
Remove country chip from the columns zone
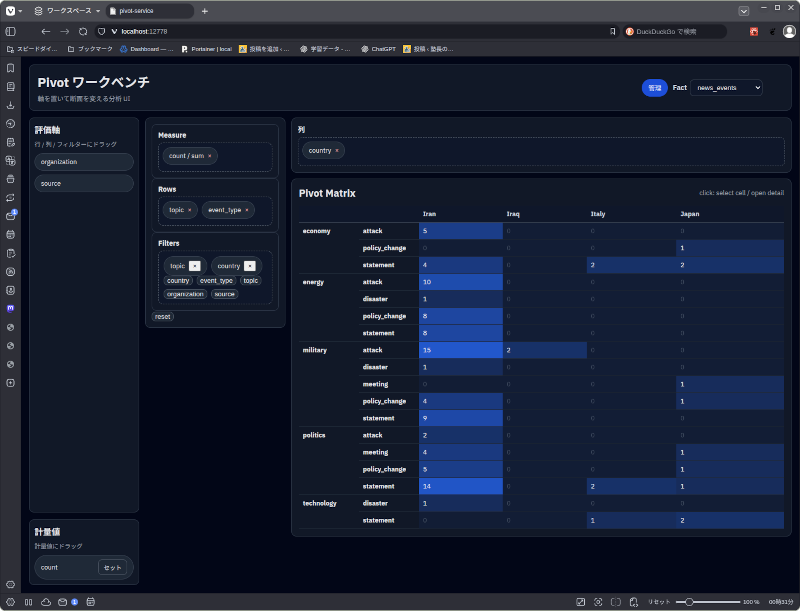pyautogui.click(x=337, y=151)
